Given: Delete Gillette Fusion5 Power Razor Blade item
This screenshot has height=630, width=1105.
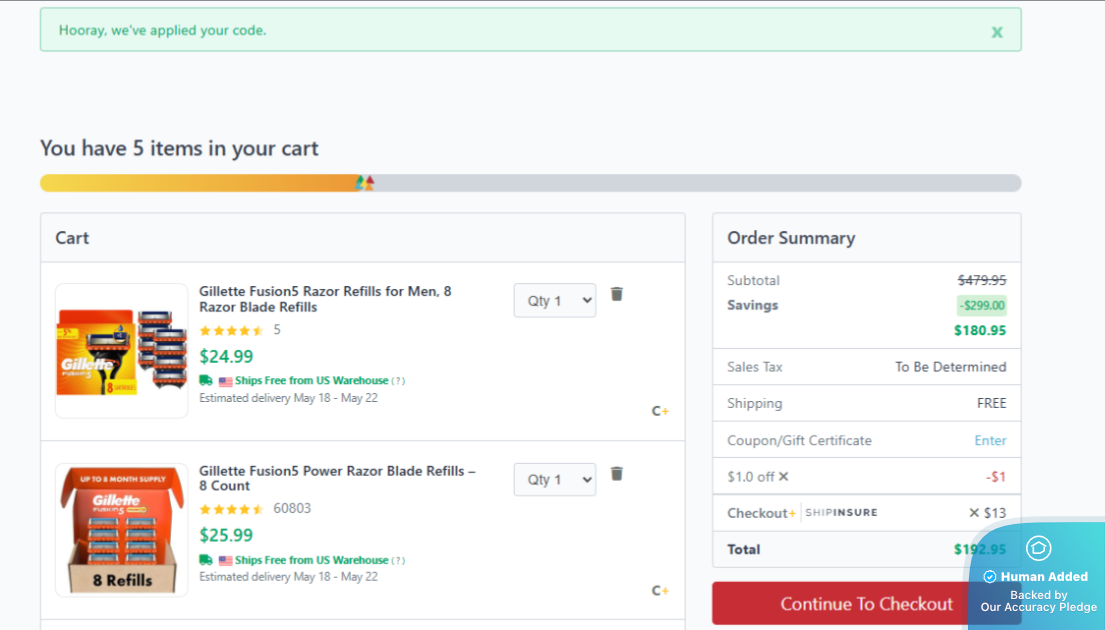Looking at the screenshot, I should pyautogui.click(x=617, y=474).
